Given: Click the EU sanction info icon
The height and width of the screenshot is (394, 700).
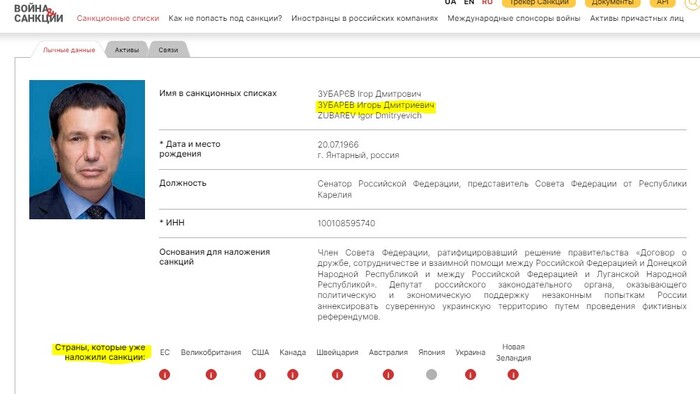Looking at the screenshot, I should [x=164, y=374].
